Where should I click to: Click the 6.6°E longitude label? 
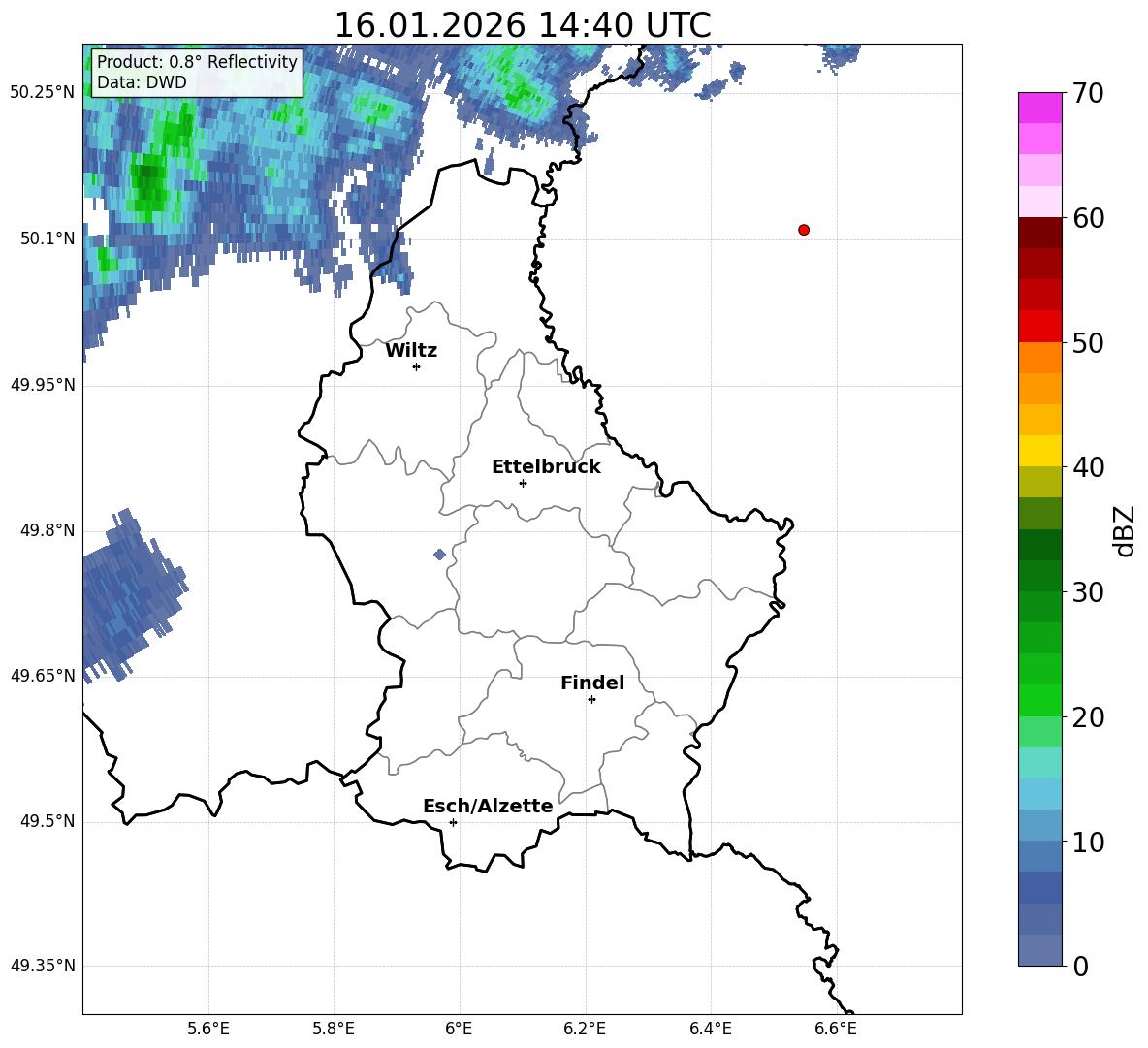click(836, 1029)
